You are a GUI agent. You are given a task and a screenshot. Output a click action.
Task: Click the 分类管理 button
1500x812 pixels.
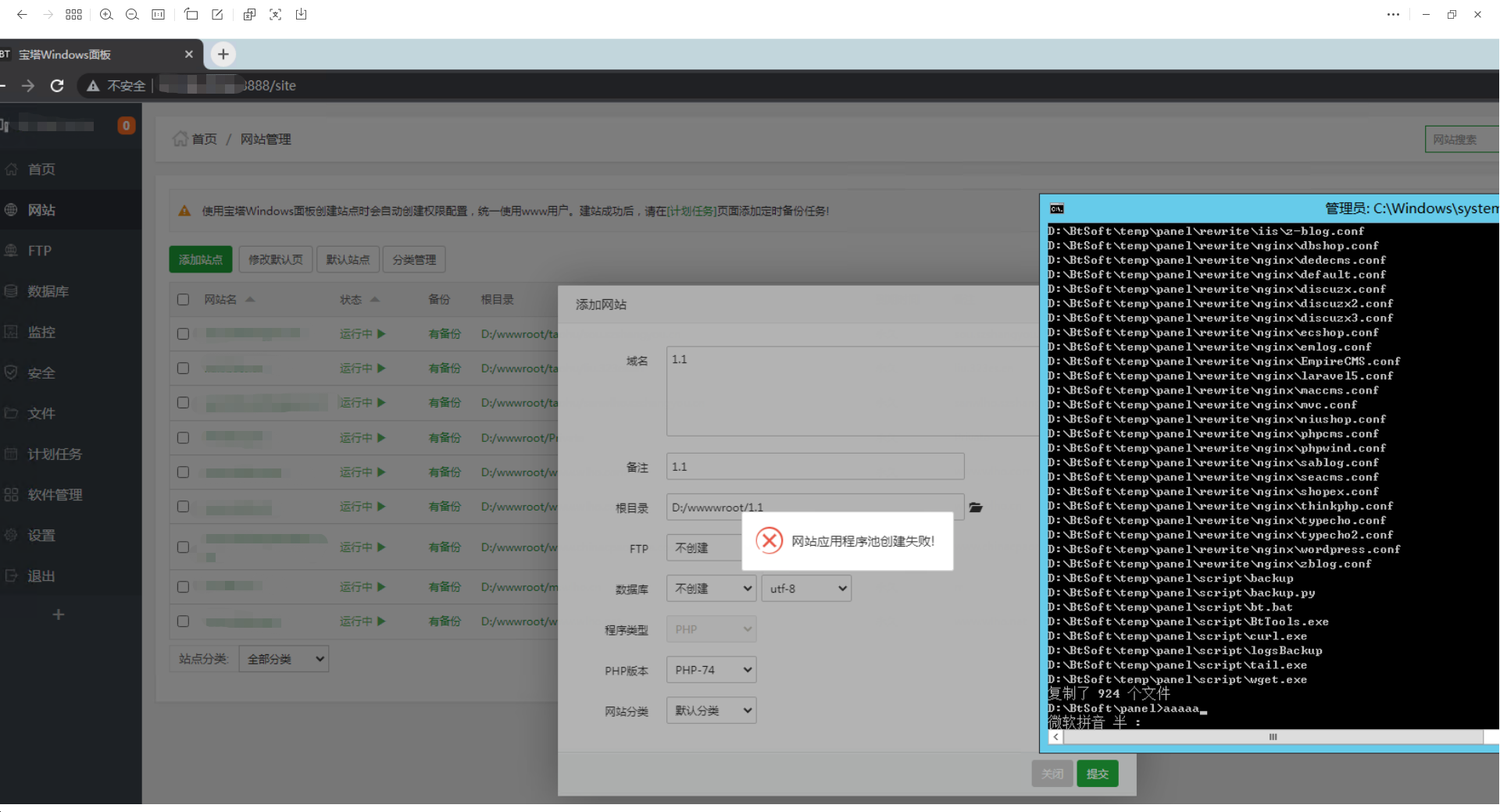[x=414, y=259]
